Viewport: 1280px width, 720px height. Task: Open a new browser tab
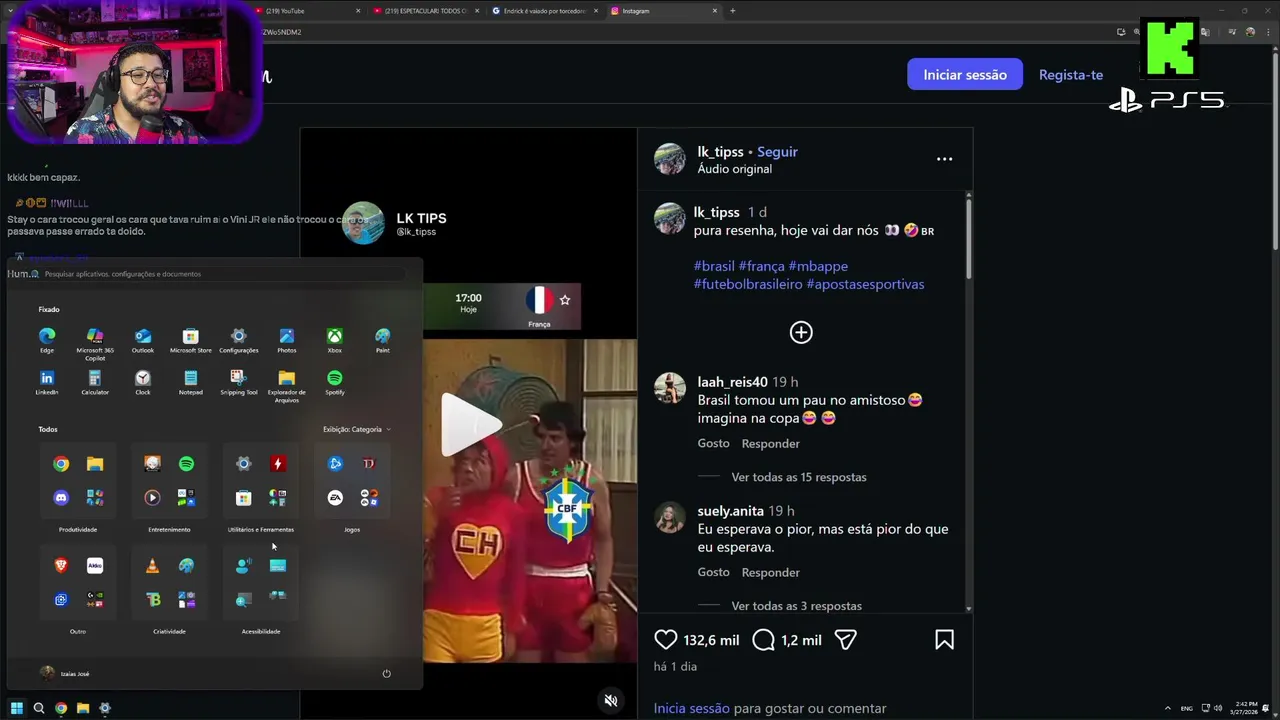click(x=732, y=11)
